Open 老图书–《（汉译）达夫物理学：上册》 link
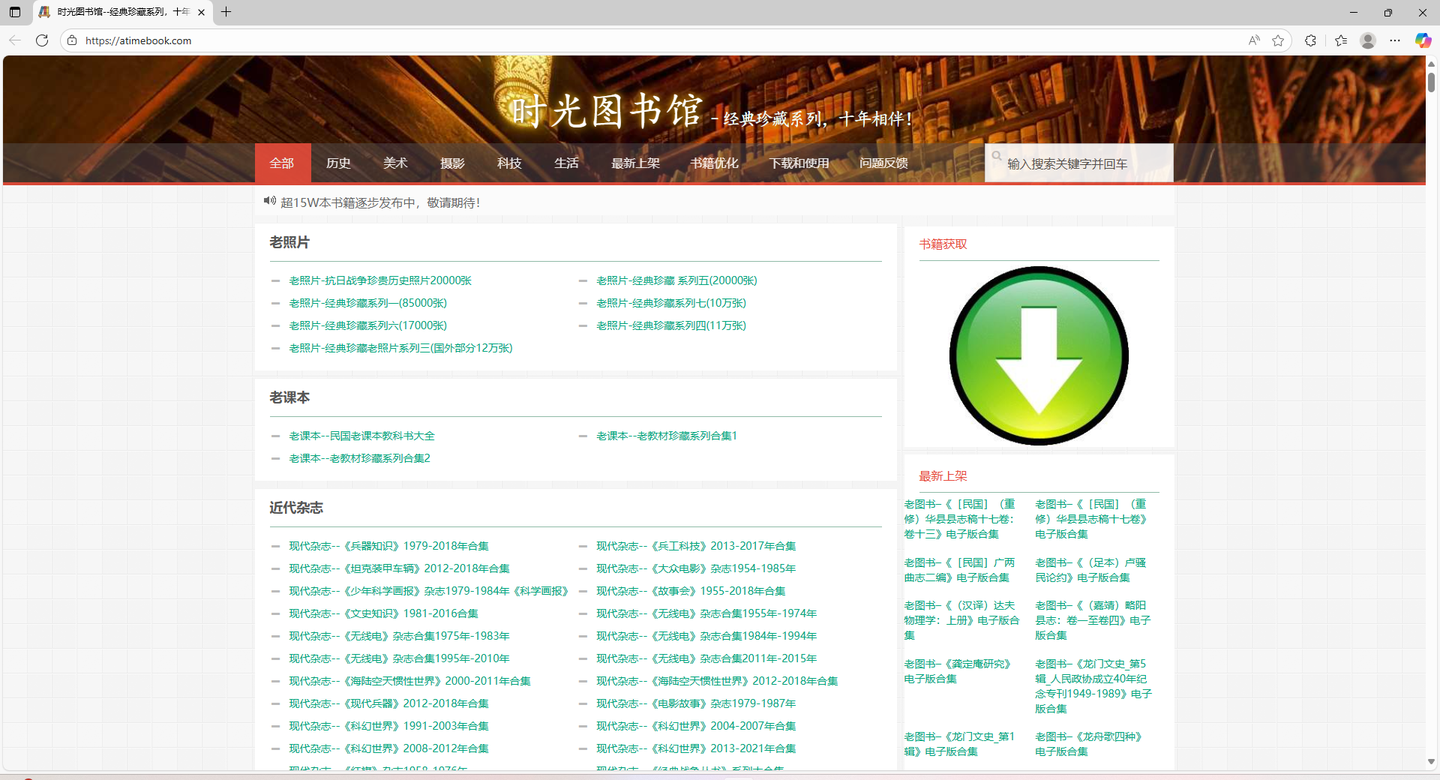This screenshot has width=1440, height=780. 962,620
